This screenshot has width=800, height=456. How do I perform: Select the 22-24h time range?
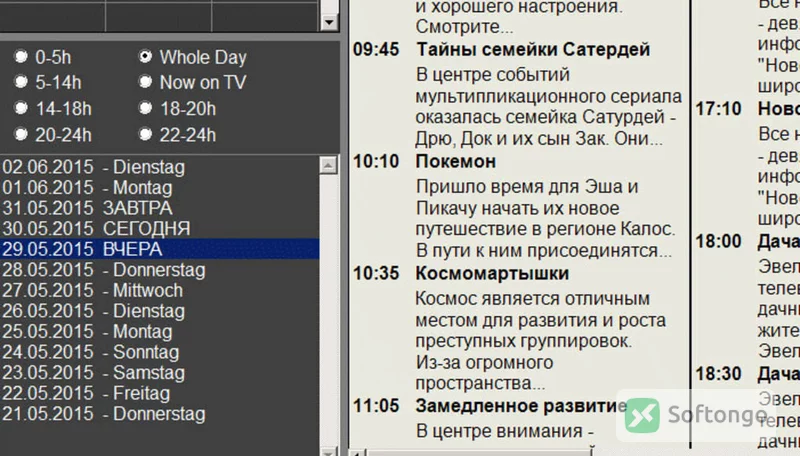(146, 134)
